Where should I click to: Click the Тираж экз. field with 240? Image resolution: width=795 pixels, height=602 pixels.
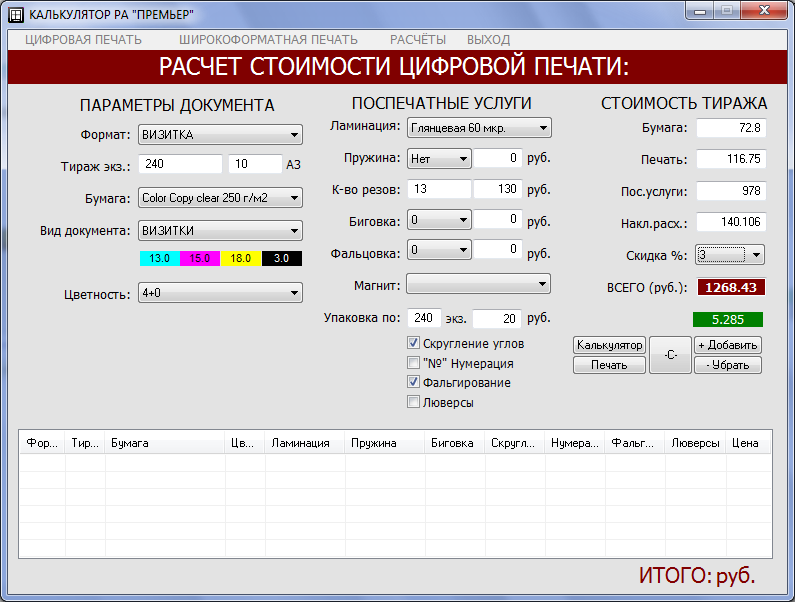tap(180, 164)
